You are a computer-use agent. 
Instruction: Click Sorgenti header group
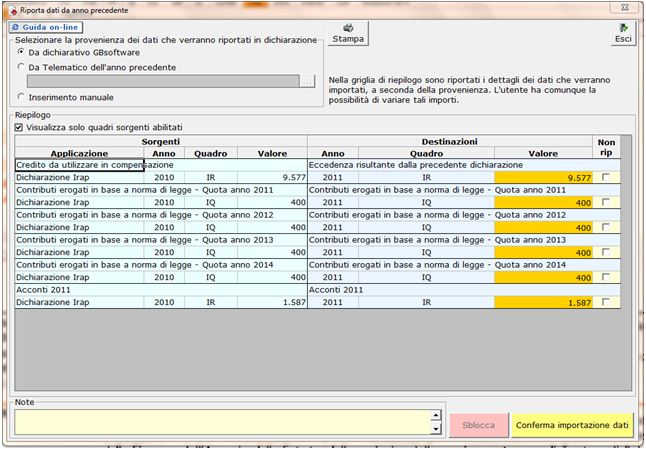tap(161, 141)
